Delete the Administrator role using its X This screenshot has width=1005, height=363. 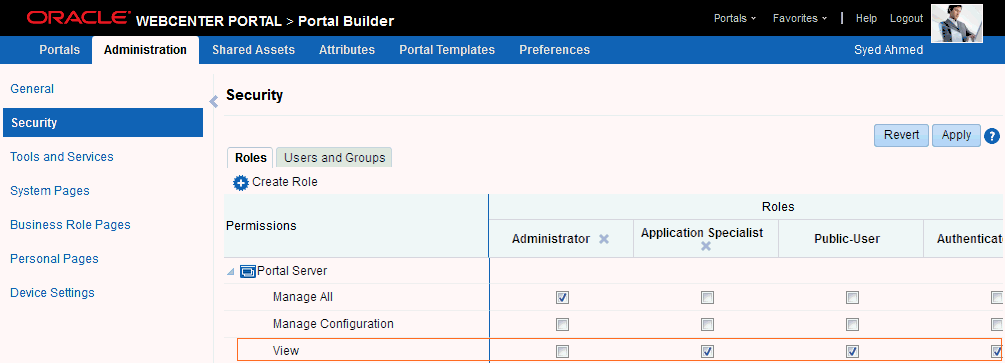pos(603,239)
